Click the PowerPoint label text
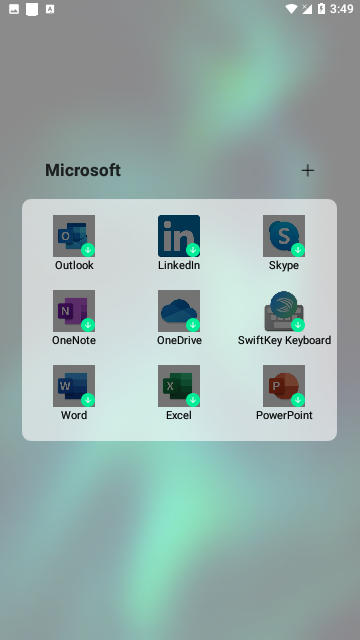Image resolution: width=360 pixels, height=640 pixels. (x=284, y=415)
